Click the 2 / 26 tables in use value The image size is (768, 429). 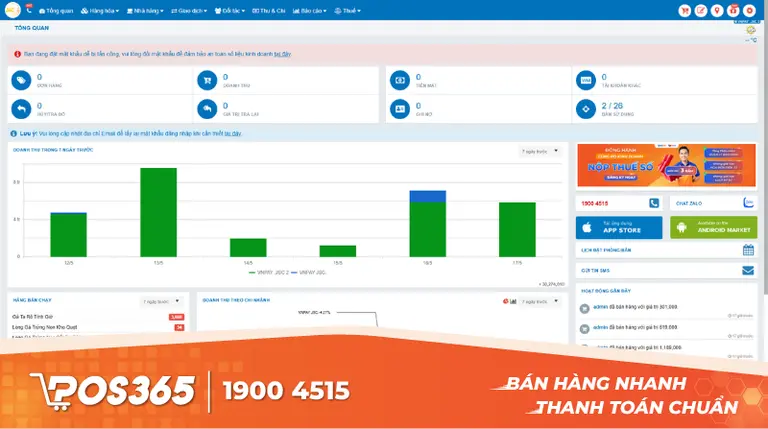point(612,106)
